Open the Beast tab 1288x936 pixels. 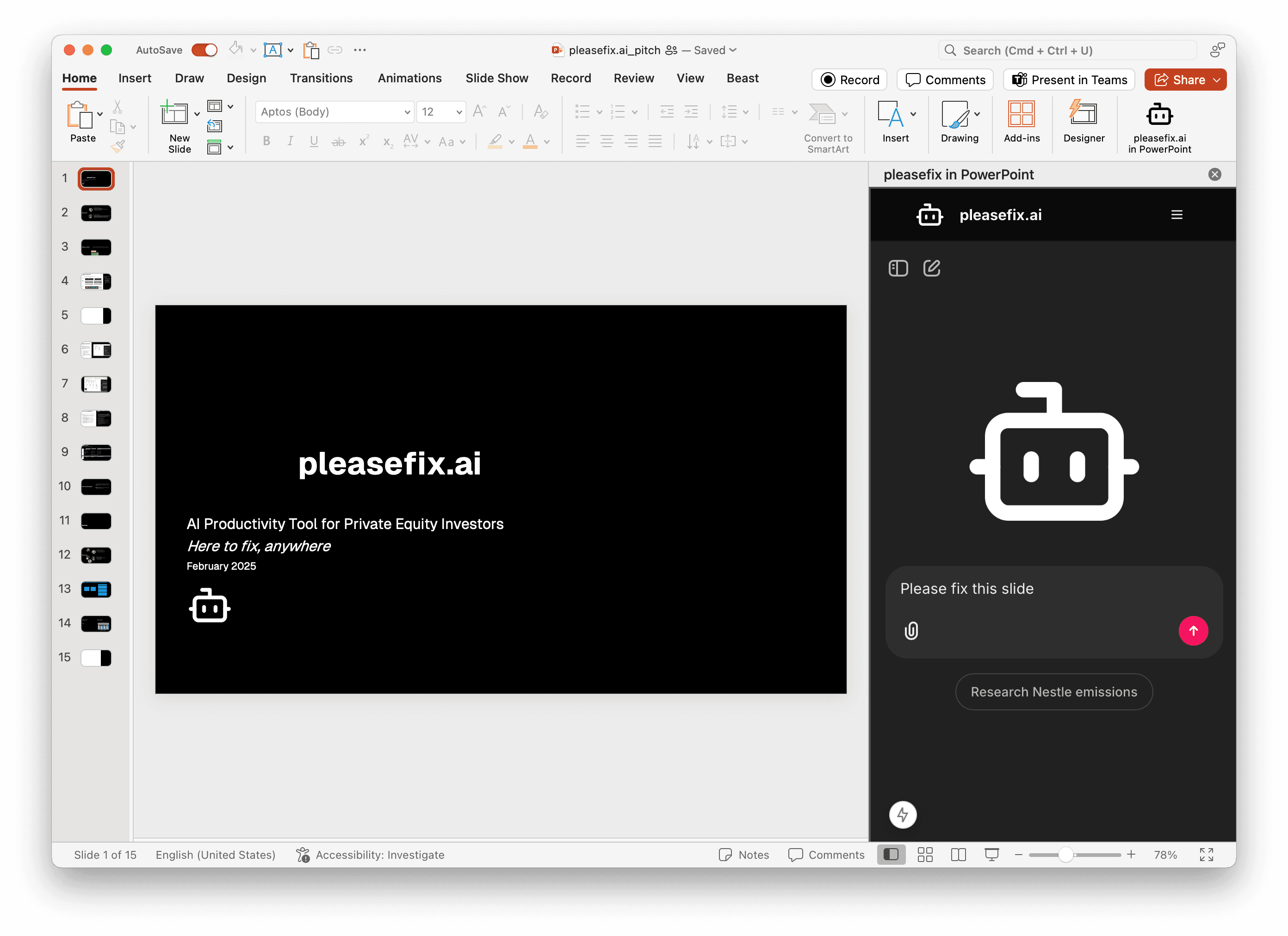[742, 78]
